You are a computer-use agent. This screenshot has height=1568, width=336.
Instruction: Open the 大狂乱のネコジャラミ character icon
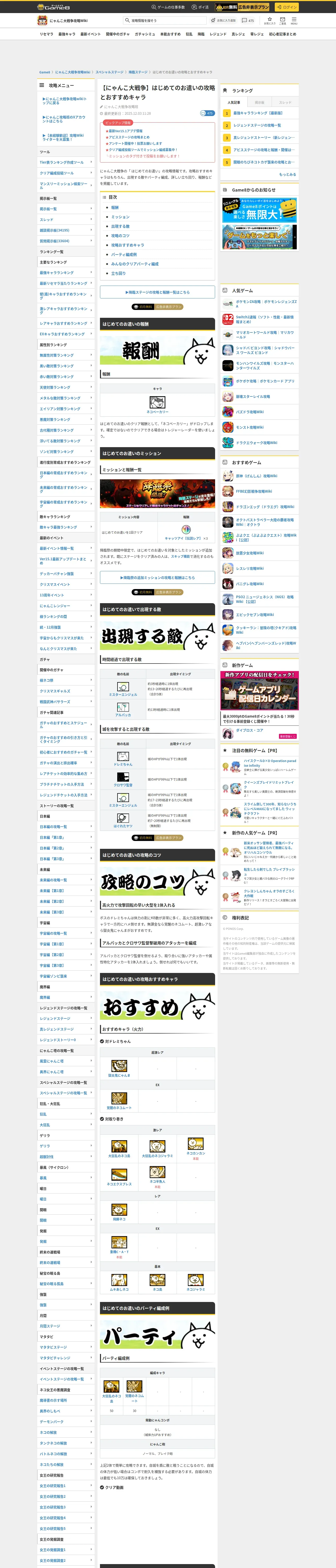(157, 1146)
